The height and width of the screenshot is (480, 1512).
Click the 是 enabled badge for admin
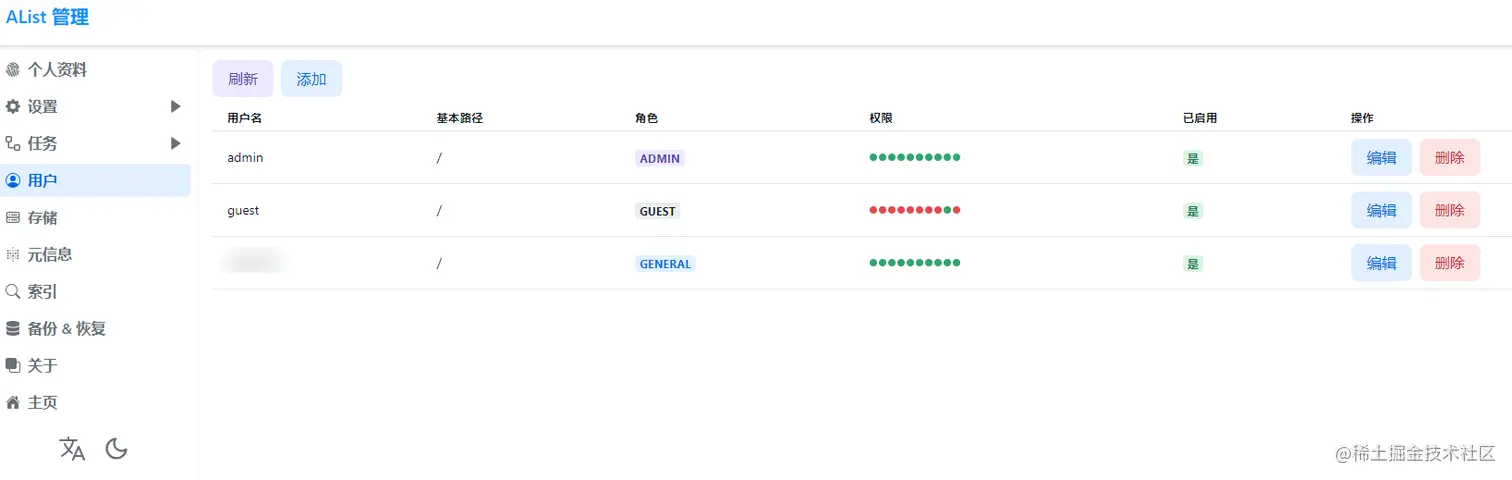[x=1193, y=158]
